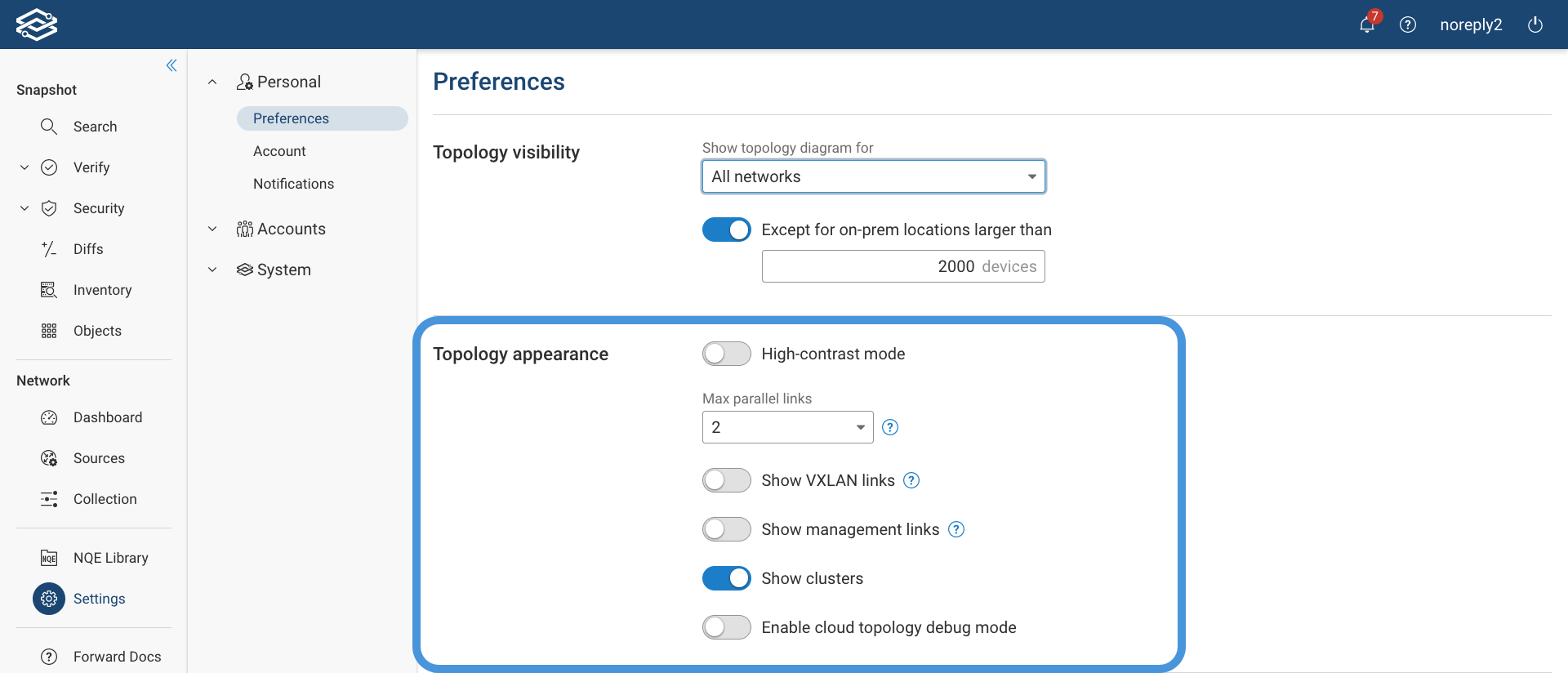Click the noreply2 username
The width and height of the screenshot is (1568, 673).
pyautogui.click(x=1471, y=25)
